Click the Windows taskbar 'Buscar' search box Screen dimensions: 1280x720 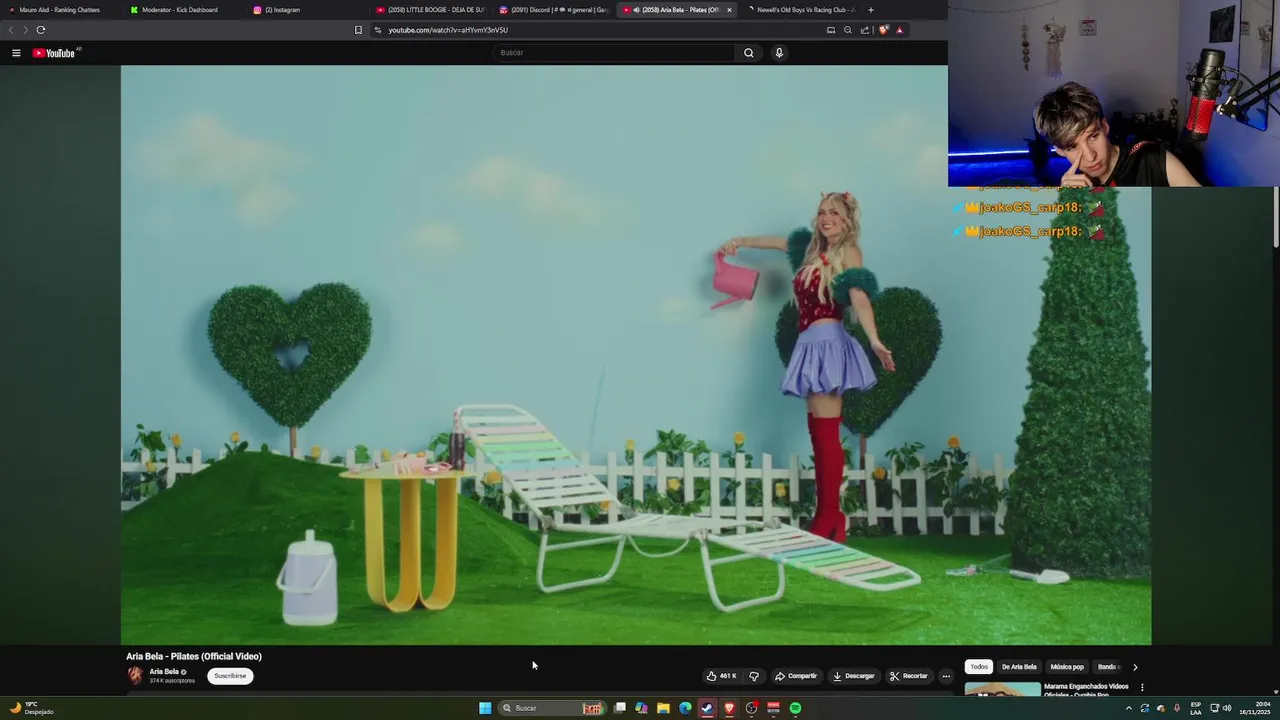[x=553, y=708]
